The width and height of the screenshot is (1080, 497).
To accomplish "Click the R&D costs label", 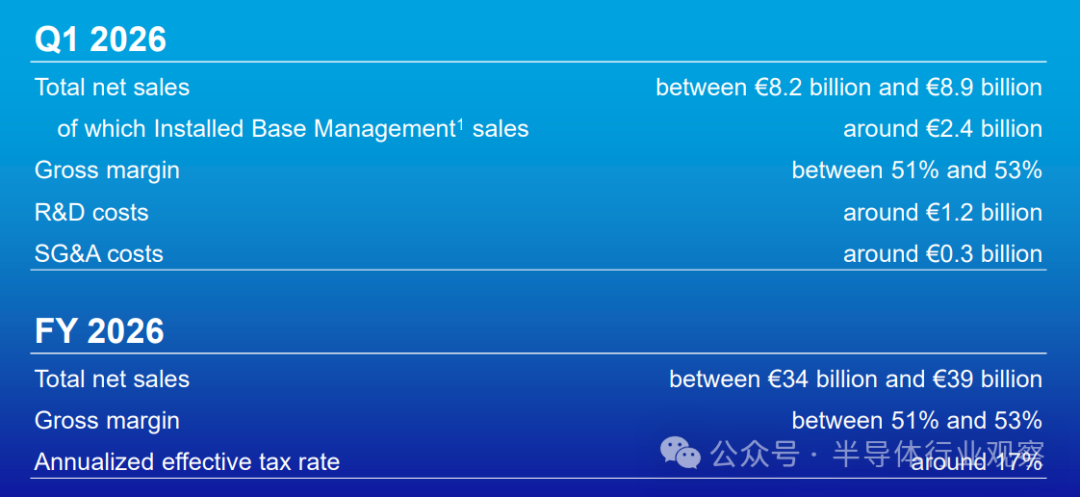I will click(91, 213).
